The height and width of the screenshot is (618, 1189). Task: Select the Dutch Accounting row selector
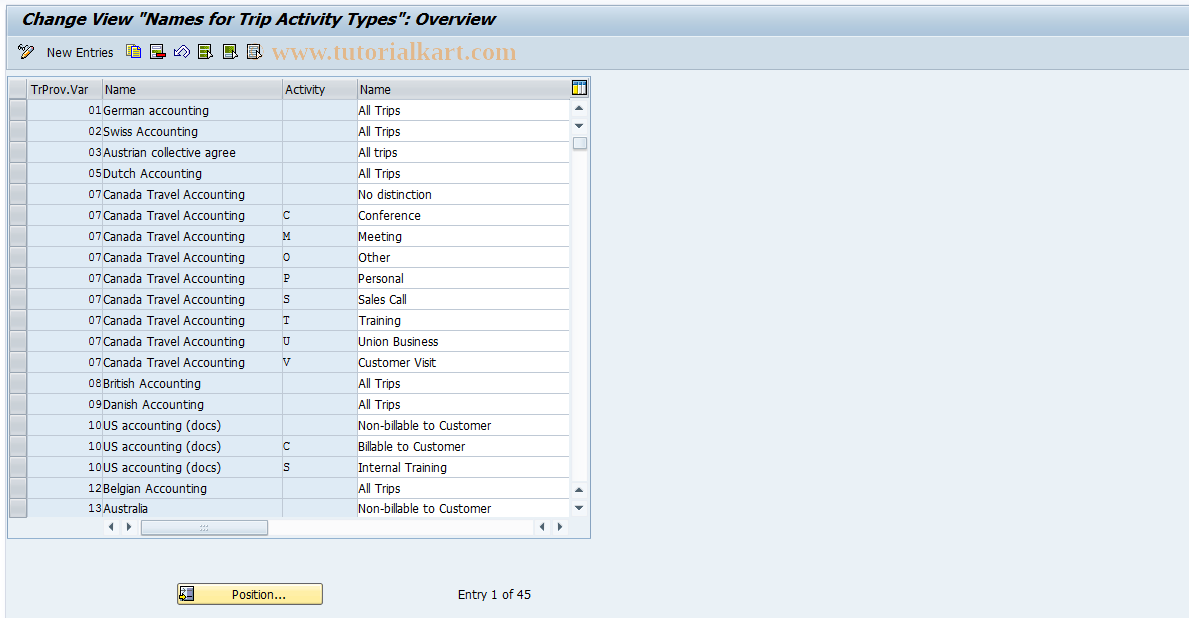[x=18, y=173]
